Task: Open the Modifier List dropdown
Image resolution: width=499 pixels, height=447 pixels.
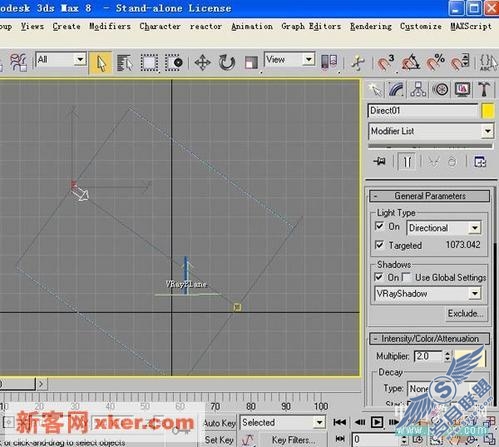Action: tap(488, 131)
